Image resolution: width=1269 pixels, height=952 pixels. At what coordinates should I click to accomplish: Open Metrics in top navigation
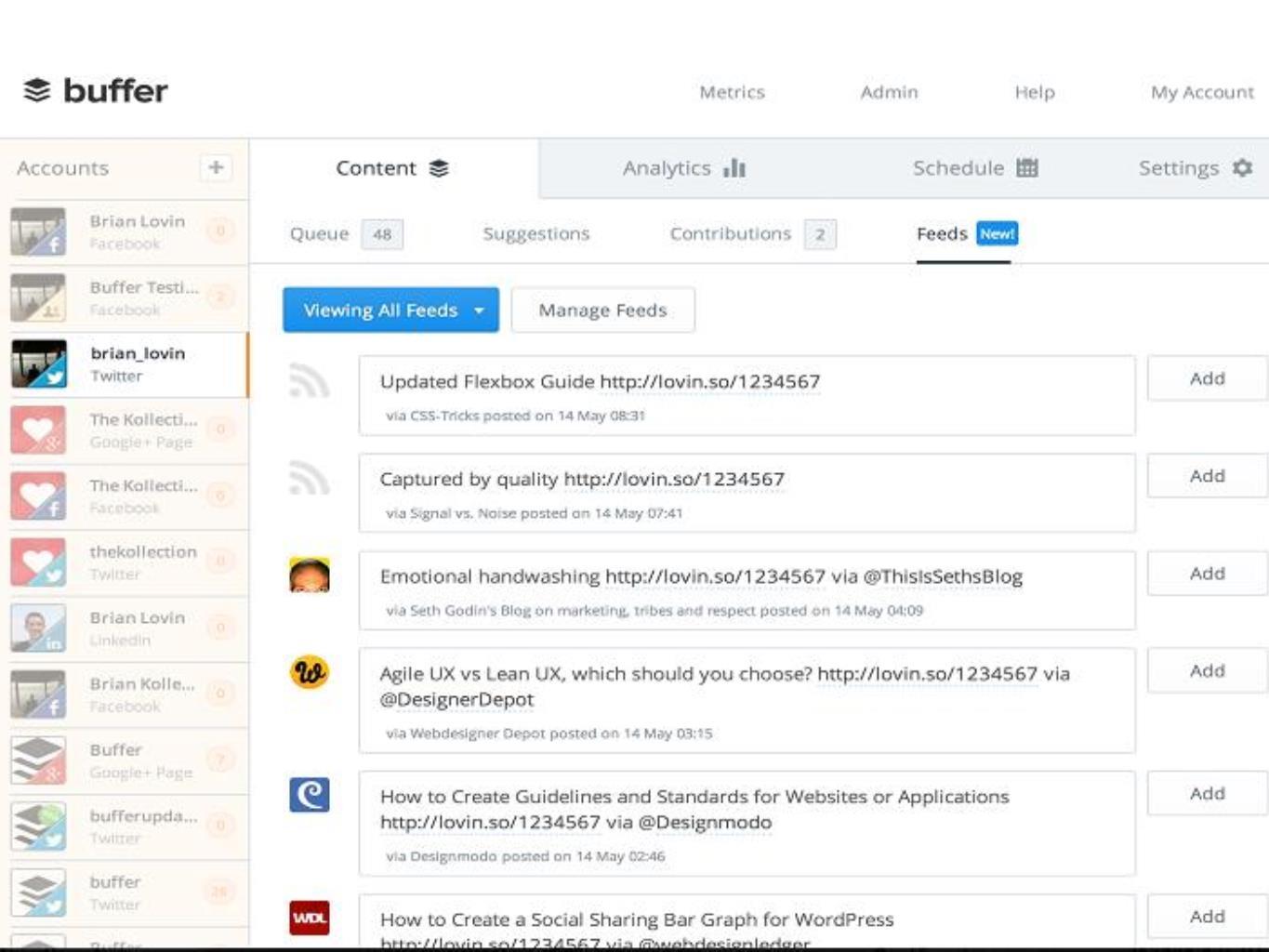(x=732, y=92)
